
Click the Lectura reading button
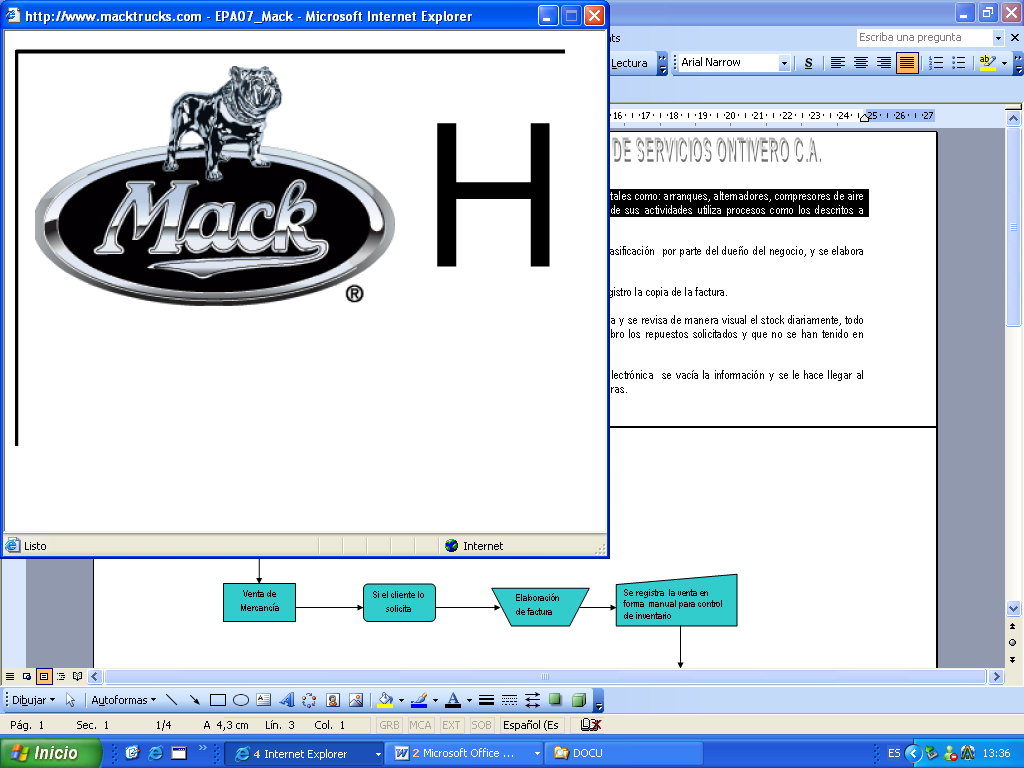630,63
